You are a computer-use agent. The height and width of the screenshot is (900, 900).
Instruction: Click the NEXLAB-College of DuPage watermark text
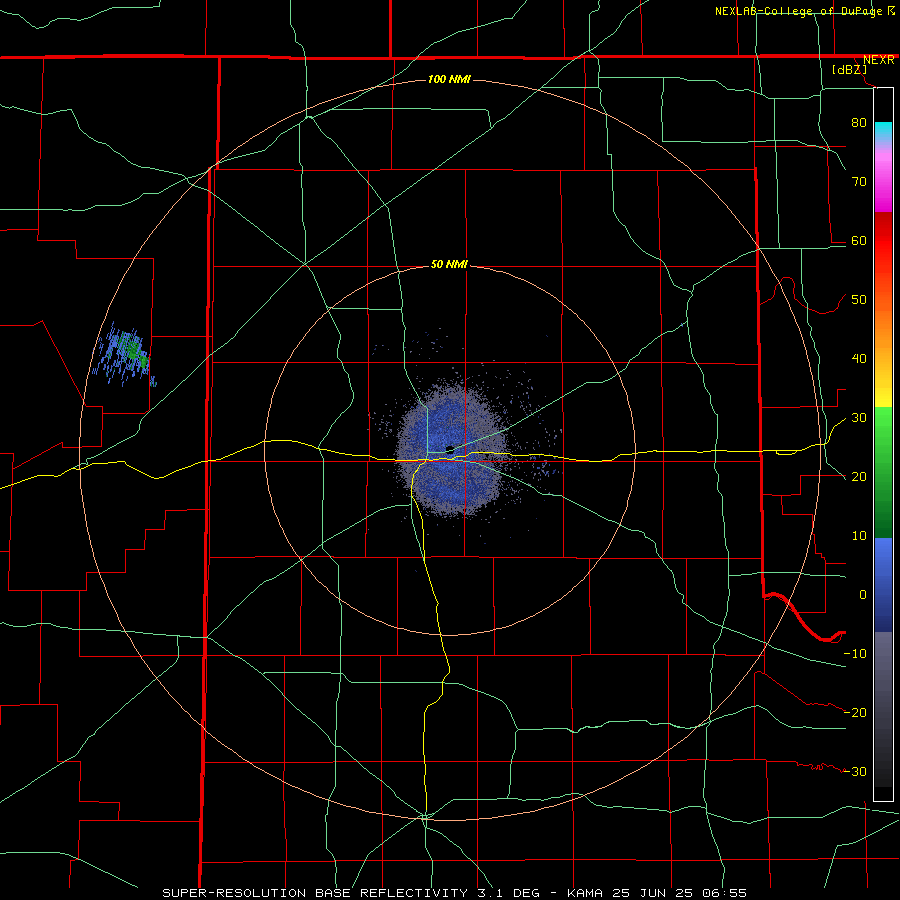pos(800,11)
